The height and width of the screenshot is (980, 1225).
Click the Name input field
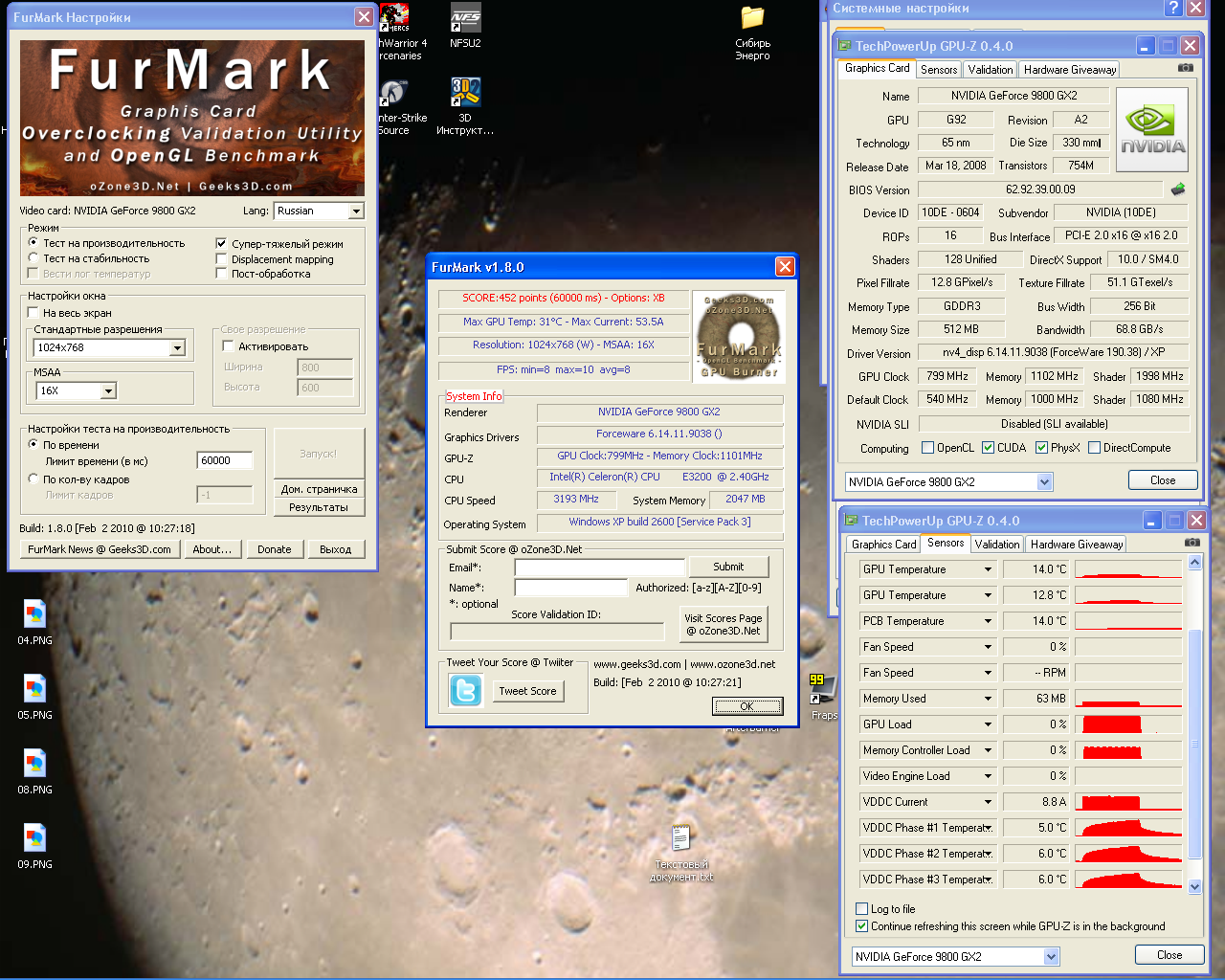[571, 588]
